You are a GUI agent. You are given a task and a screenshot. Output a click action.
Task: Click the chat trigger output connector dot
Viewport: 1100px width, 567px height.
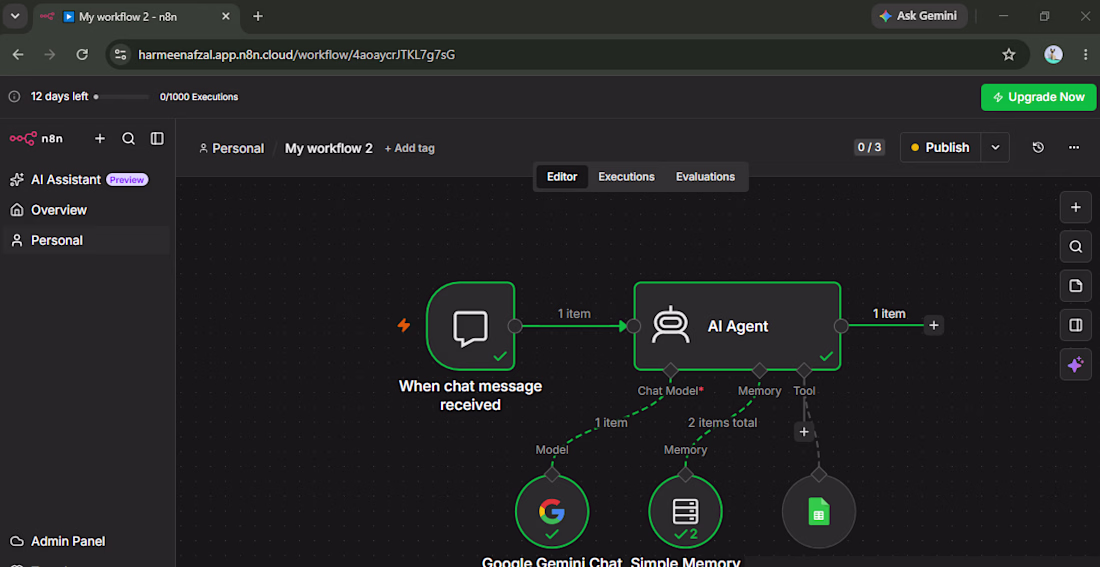point(515,326)
